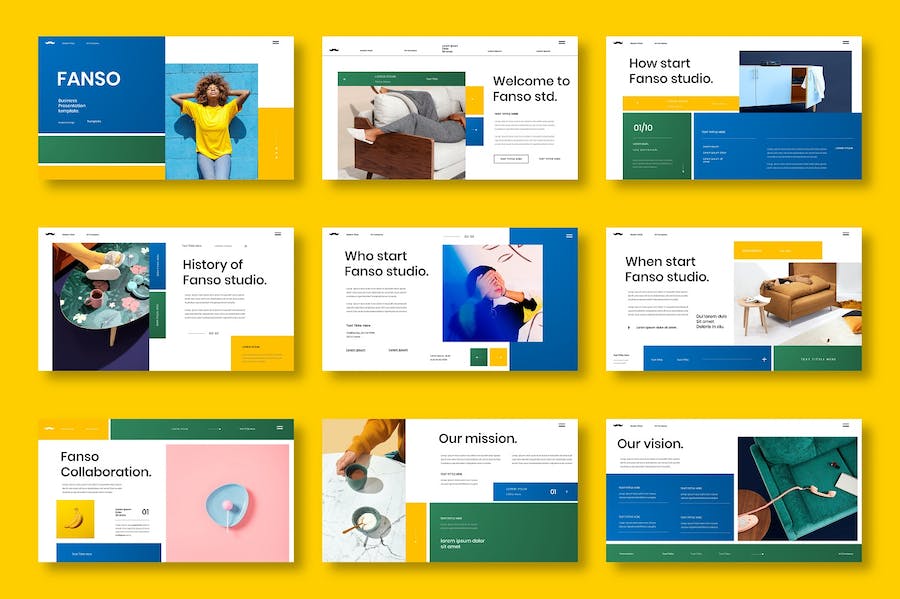The image size is (900, 599).
Task: Click the "Our mission." heading
Action: click(478, 438)
